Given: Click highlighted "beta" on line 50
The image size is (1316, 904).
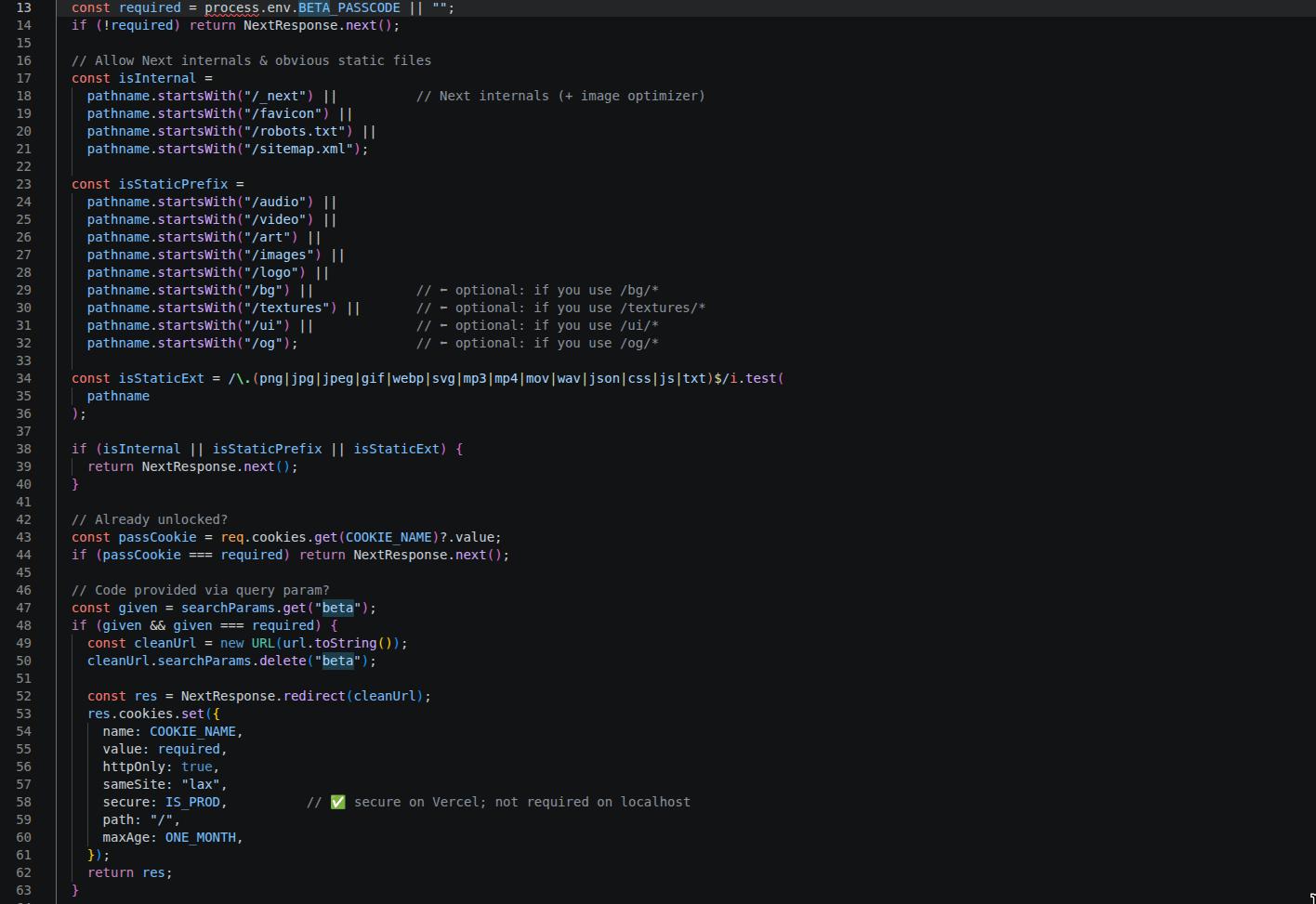Looking at the screenshot, I should (x=337, y=661).
